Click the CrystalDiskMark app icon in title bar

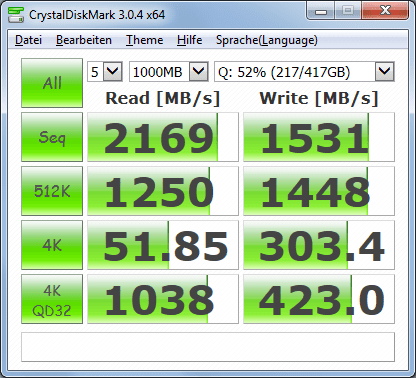point(16,14)
